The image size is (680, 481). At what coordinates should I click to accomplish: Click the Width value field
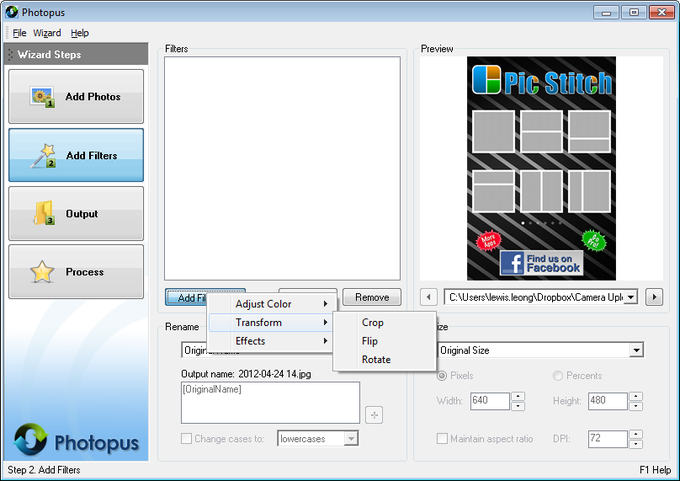pyautogui.click(x=490, y=401)
